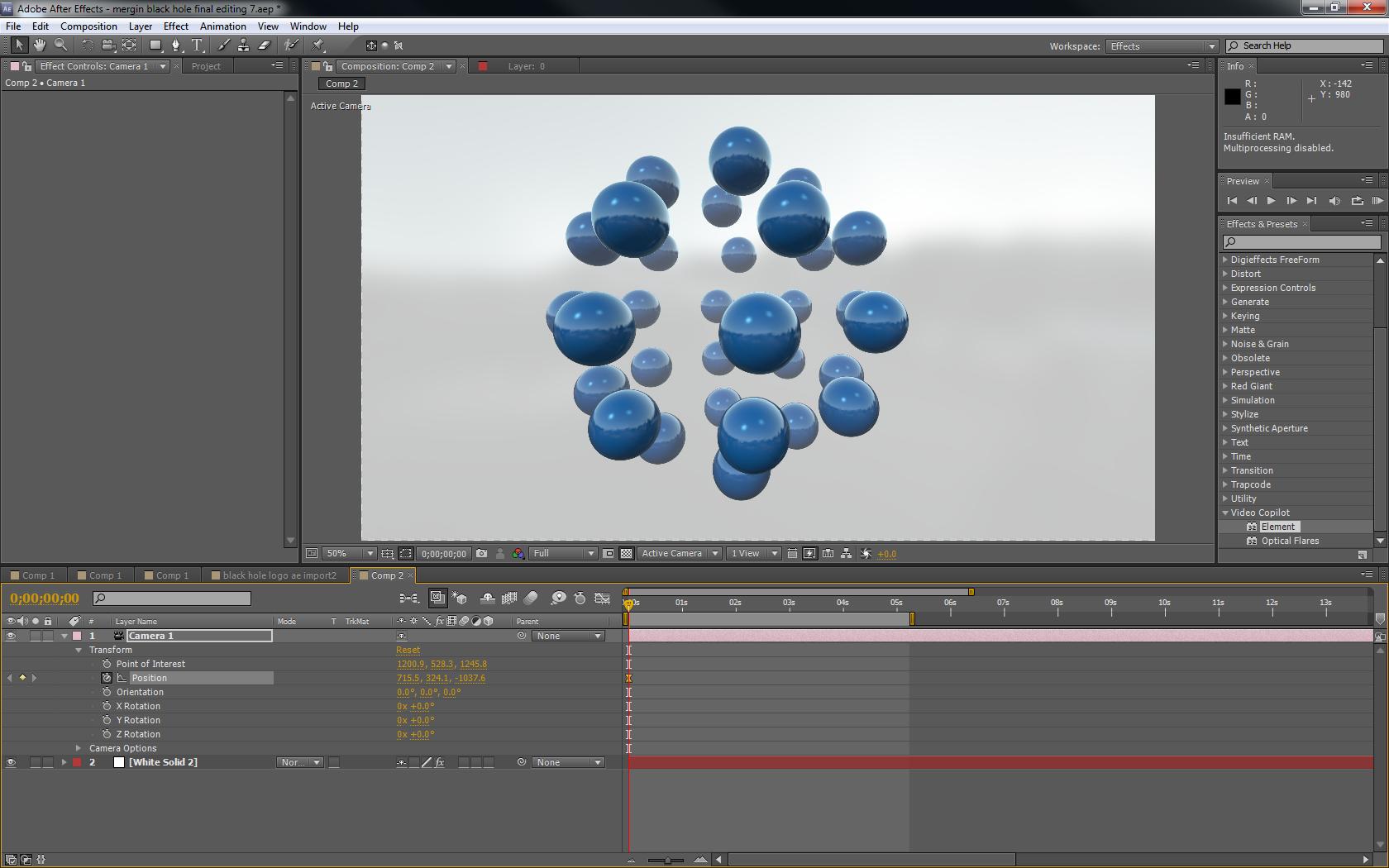Open the 1 View layout dropdown
Viewport: 1389px width, 868px height.
(753, 554)
